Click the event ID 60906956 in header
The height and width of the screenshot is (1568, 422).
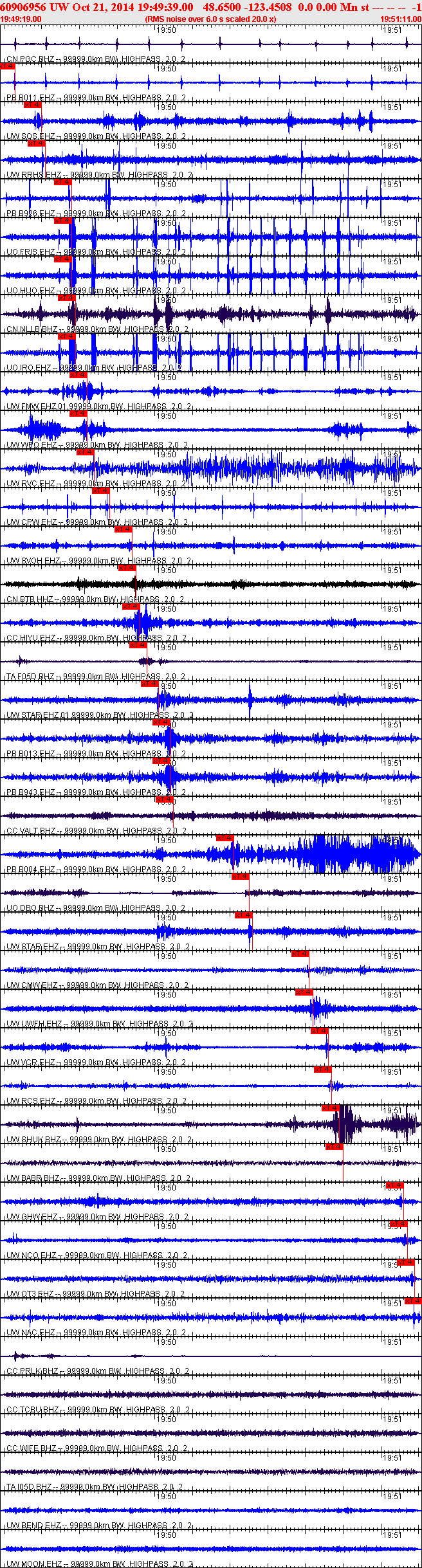click(23, 7)
